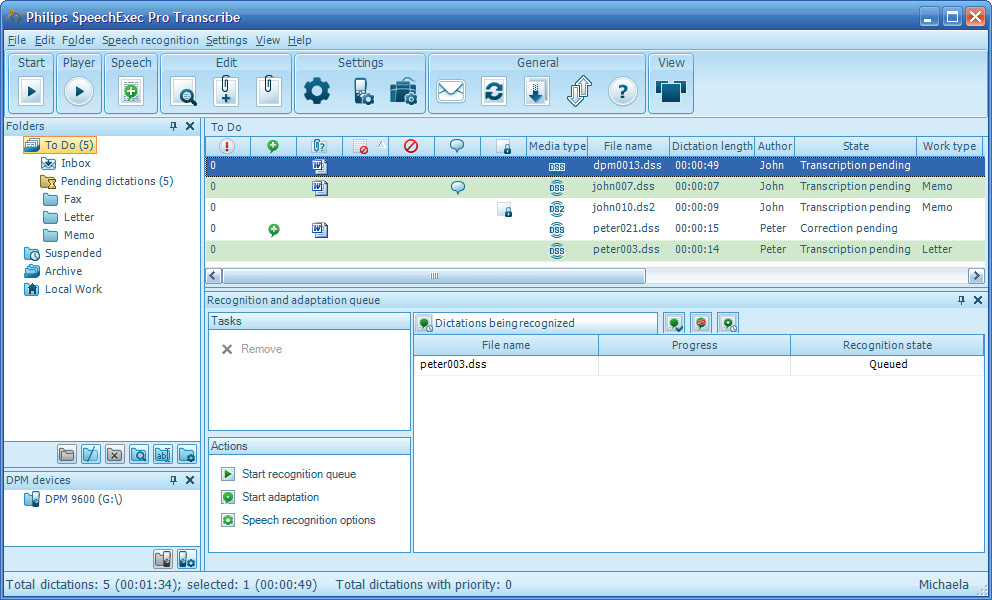Open the Player toolbar play icon
The image size is (992, 600).
79,91
